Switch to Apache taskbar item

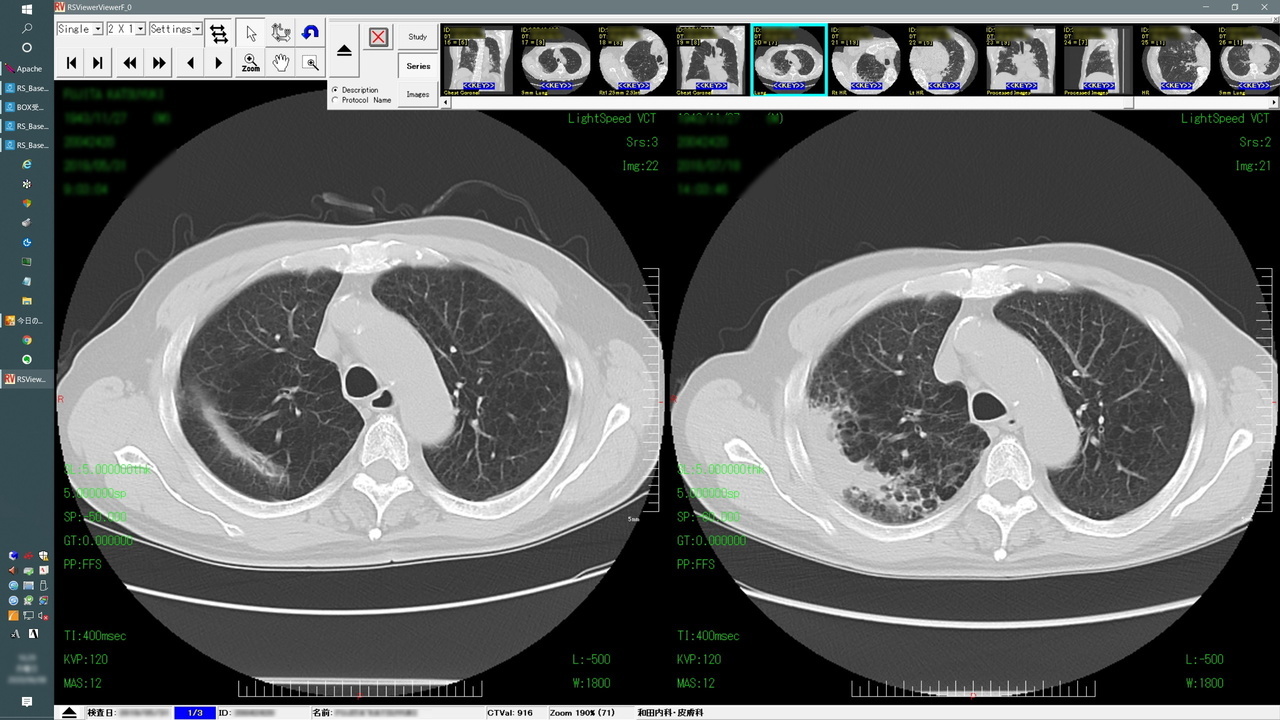click(x=25, y=69)
